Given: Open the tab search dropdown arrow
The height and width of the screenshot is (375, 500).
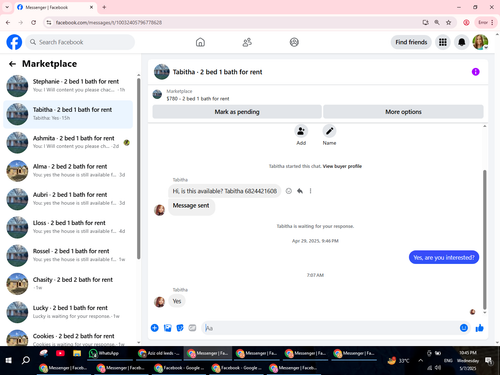Looking at the screenshot, I should [7, 7].
